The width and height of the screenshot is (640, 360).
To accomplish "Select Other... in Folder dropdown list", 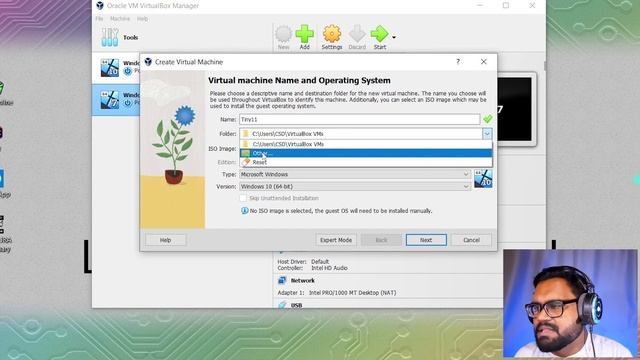I will pos(366,153).
